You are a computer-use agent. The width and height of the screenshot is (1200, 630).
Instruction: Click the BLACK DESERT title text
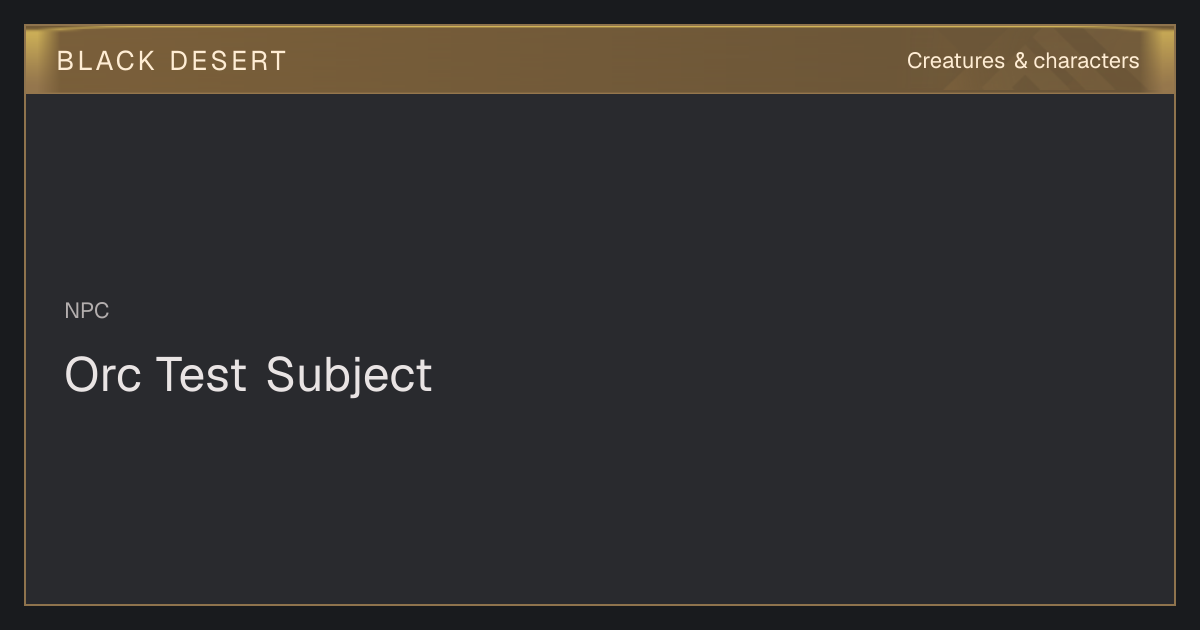pyautogui.click(x=172, y=61)
